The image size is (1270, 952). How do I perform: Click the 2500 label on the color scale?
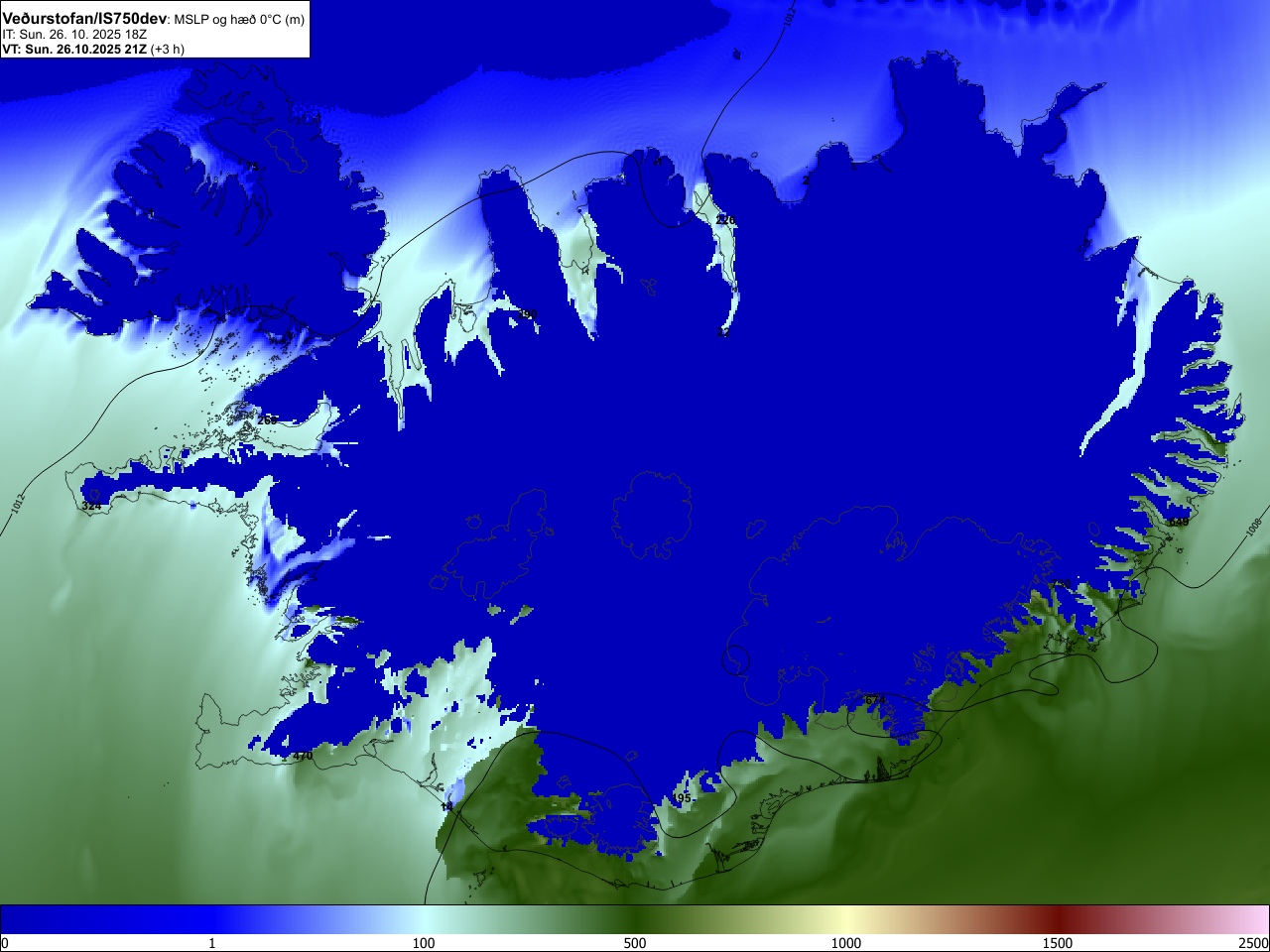pyautogui.click(x=1254, y=943)
